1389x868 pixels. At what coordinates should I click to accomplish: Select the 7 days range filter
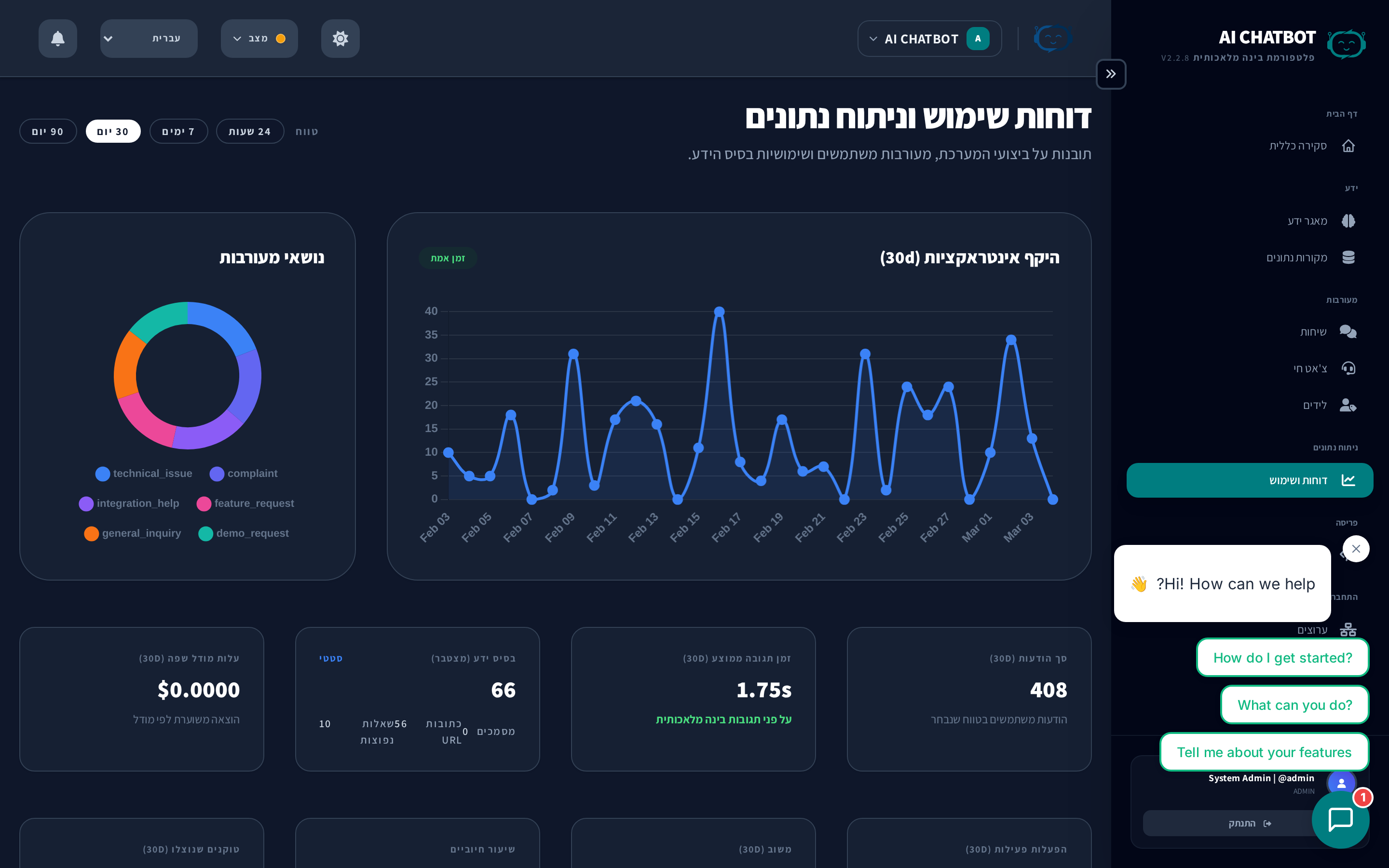[178, 132]
